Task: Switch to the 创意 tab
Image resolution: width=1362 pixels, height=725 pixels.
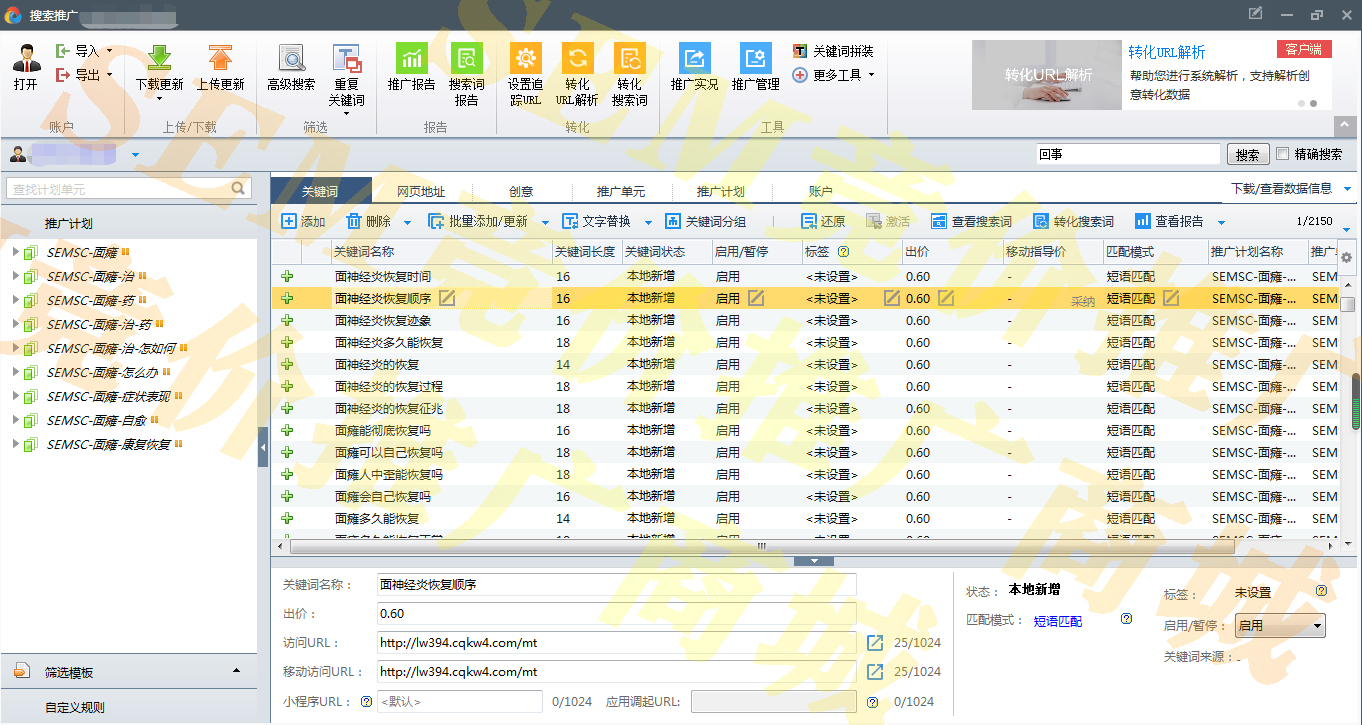Action: coord(521,192)
